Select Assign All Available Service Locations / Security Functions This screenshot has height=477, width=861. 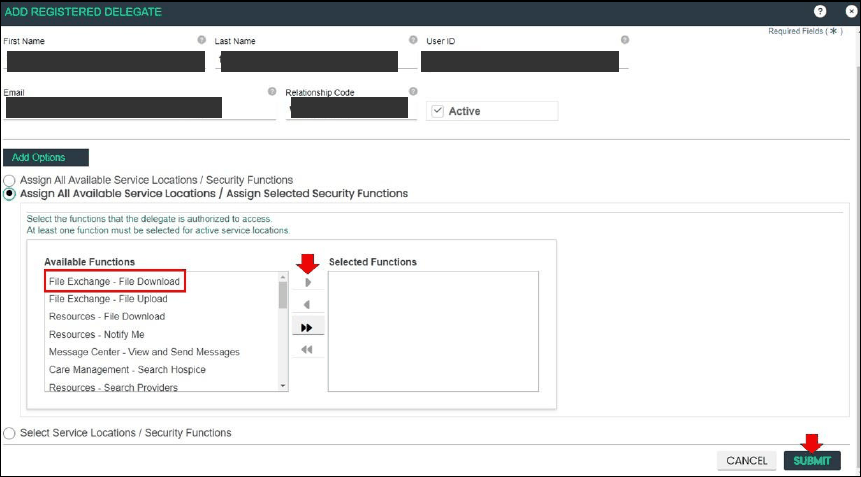[x=9, y=180]
